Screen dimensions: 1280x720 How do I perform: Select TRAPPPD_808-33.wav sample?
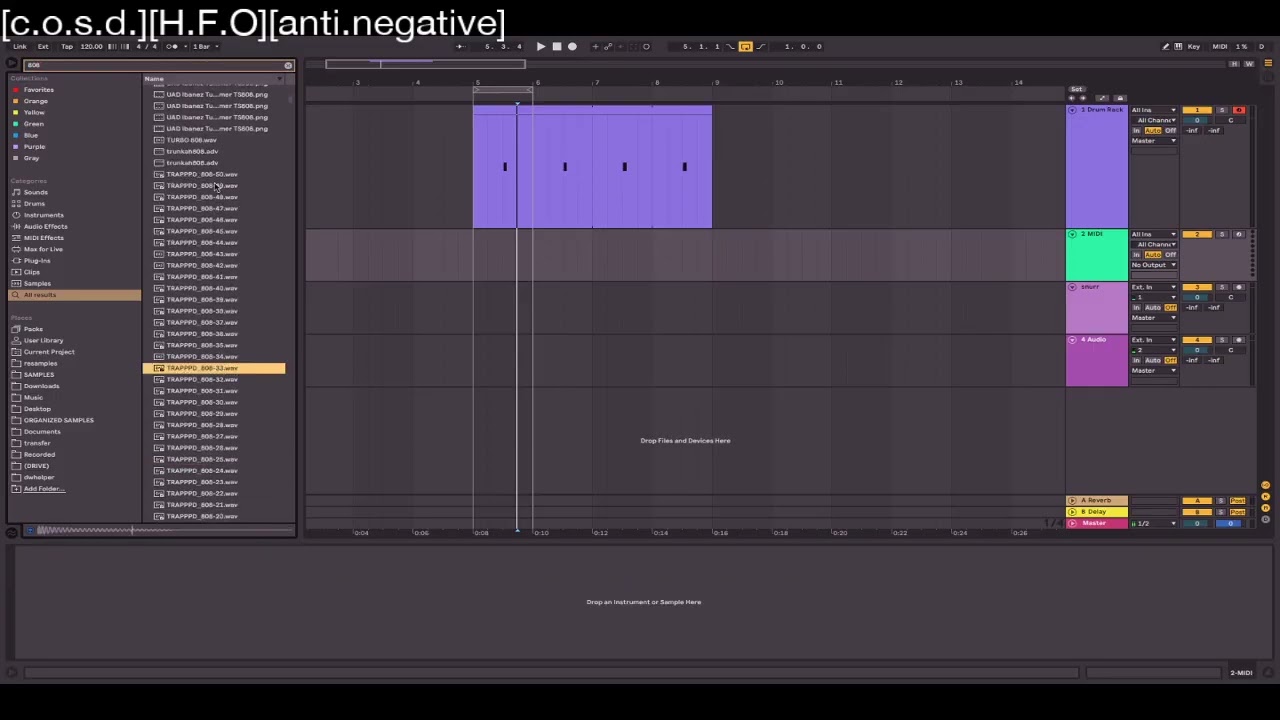pos(214,368)
